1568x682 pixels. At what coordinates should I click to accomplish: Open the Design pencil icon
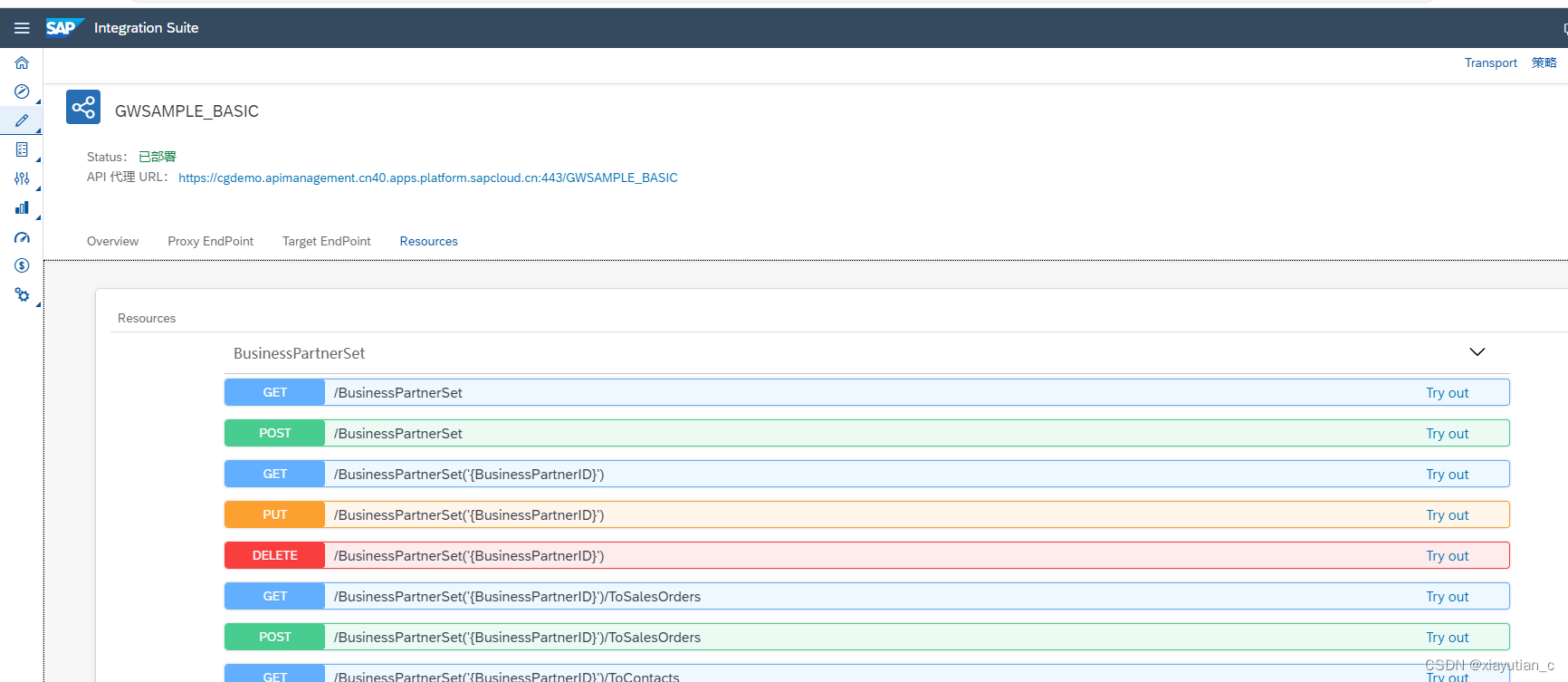coord(22,120)
